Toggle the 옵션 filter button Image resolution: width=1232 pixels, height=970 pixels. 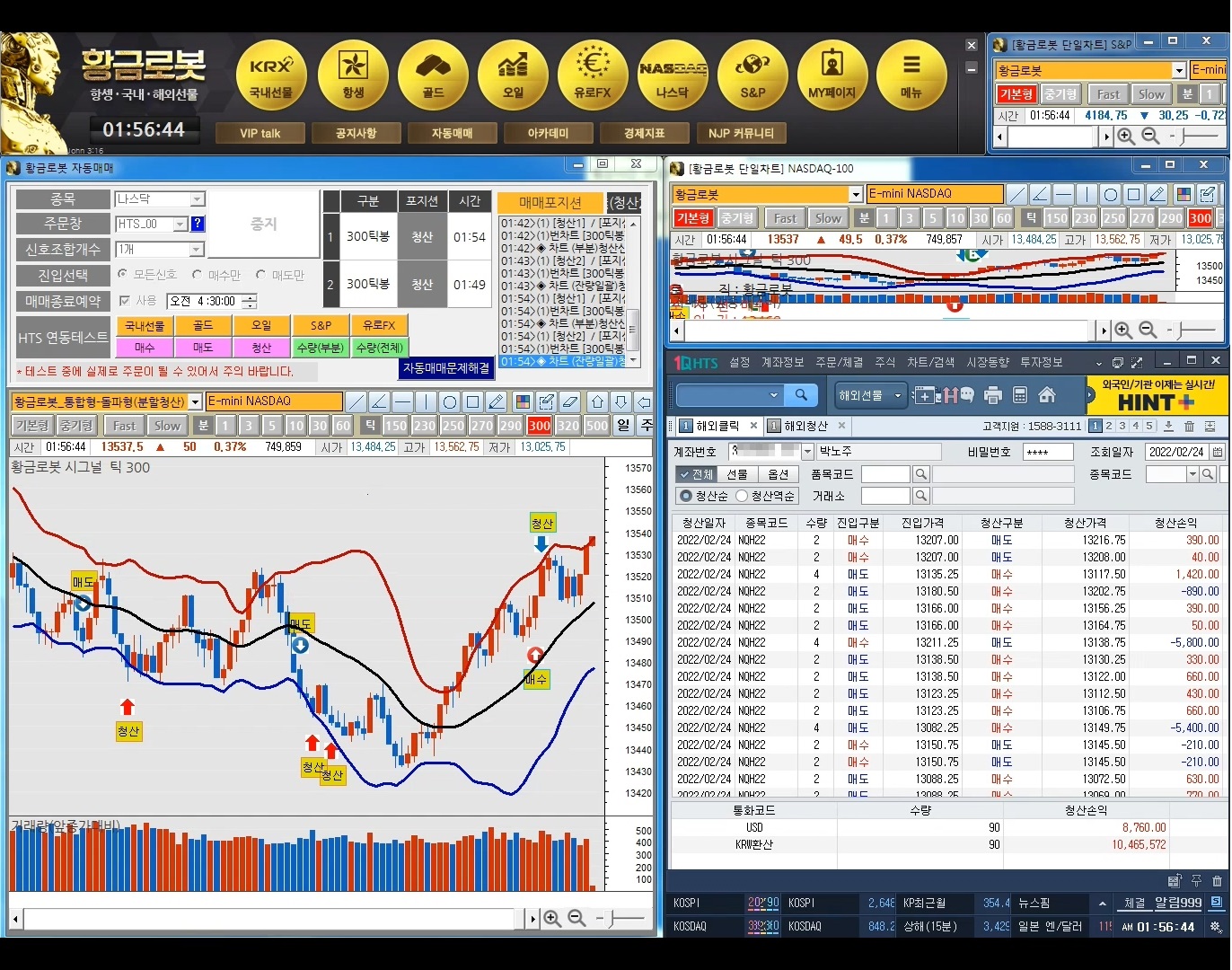(778, 474)
